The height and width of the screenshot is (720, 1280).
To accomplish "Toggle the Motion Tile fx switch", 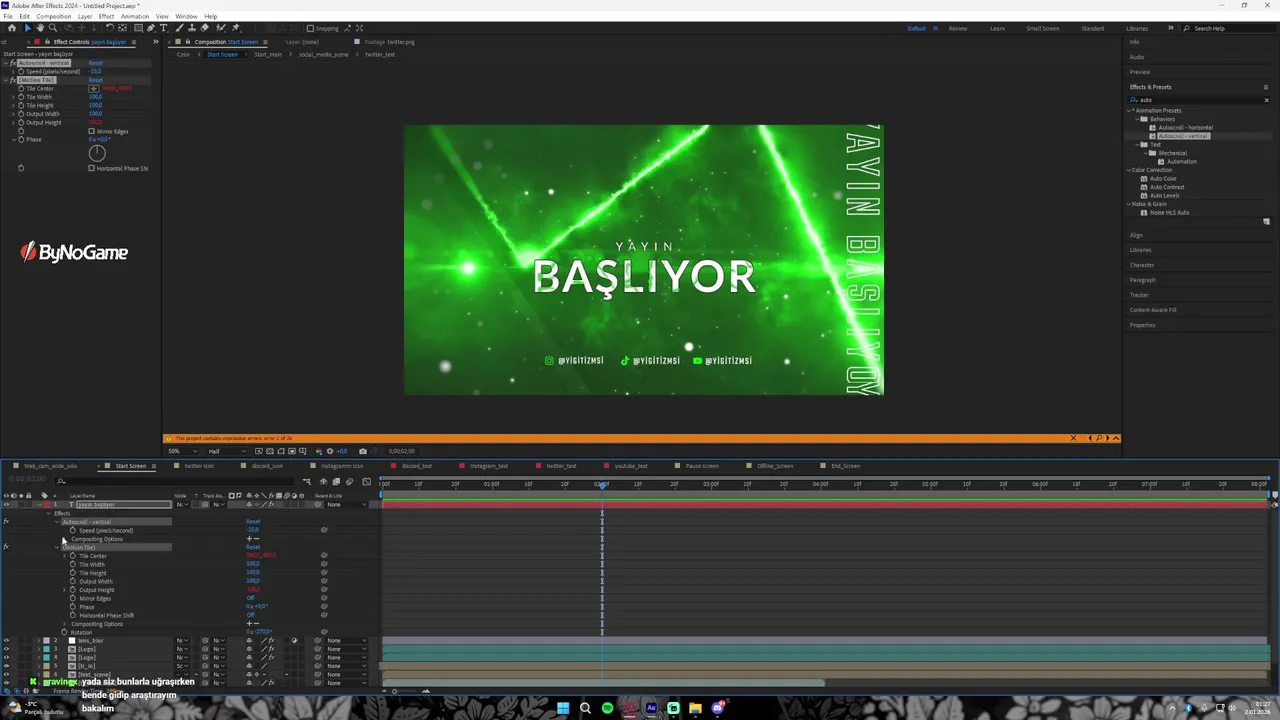I will pos(12,80).
